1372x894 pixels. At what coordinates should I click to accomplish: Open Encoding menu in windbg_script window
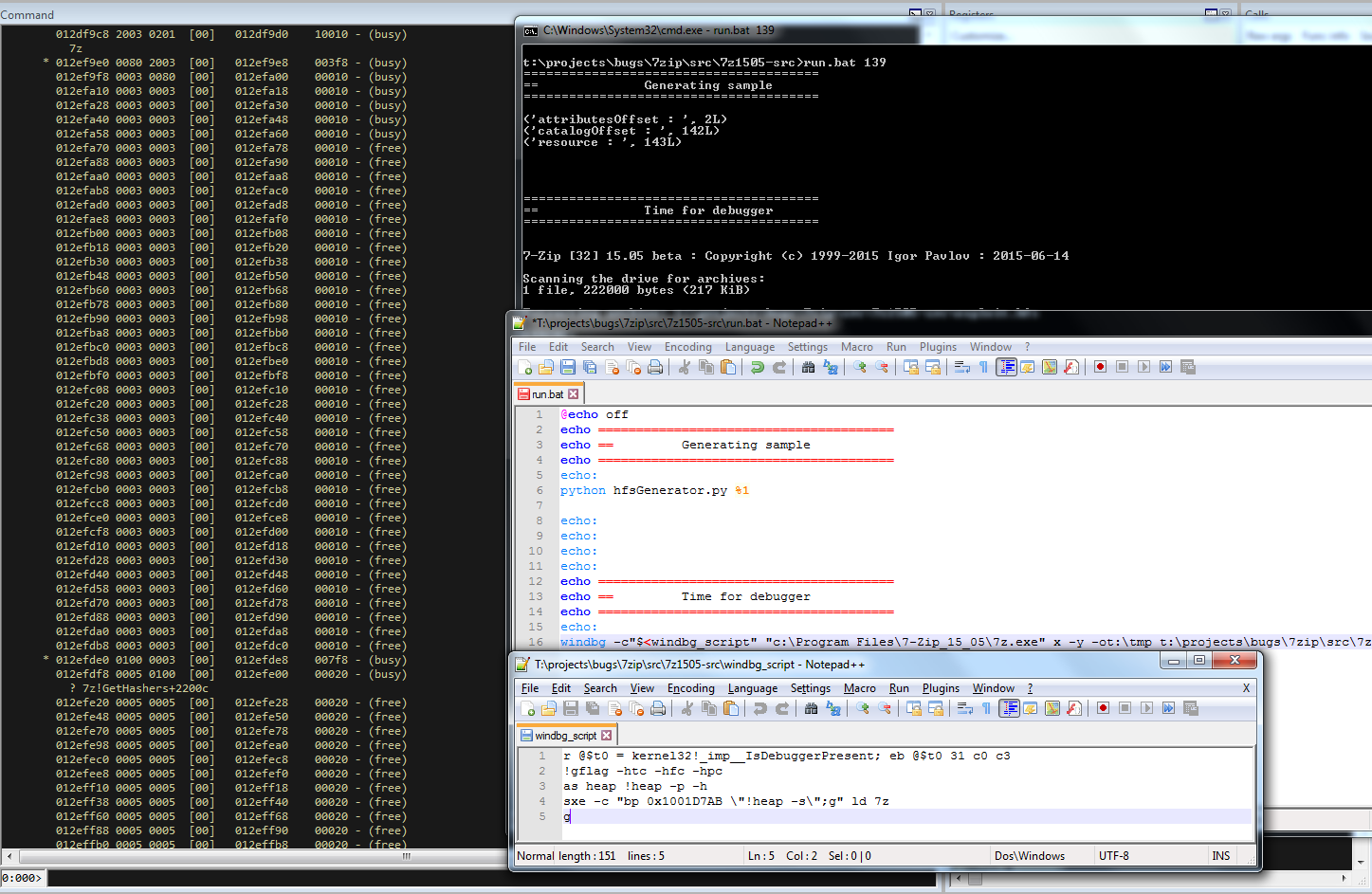pos(690,688)
